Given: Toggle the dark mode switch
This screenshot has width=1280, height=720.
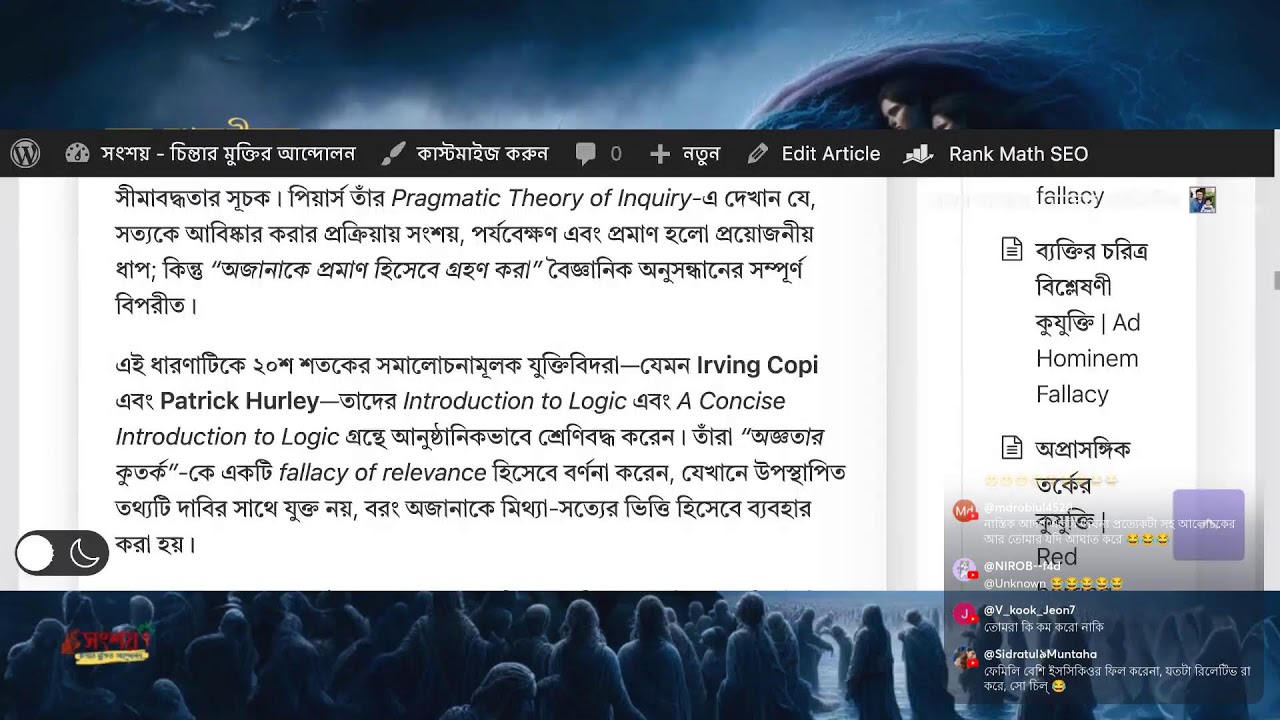Looking at the screenshot, I should 62,553.
